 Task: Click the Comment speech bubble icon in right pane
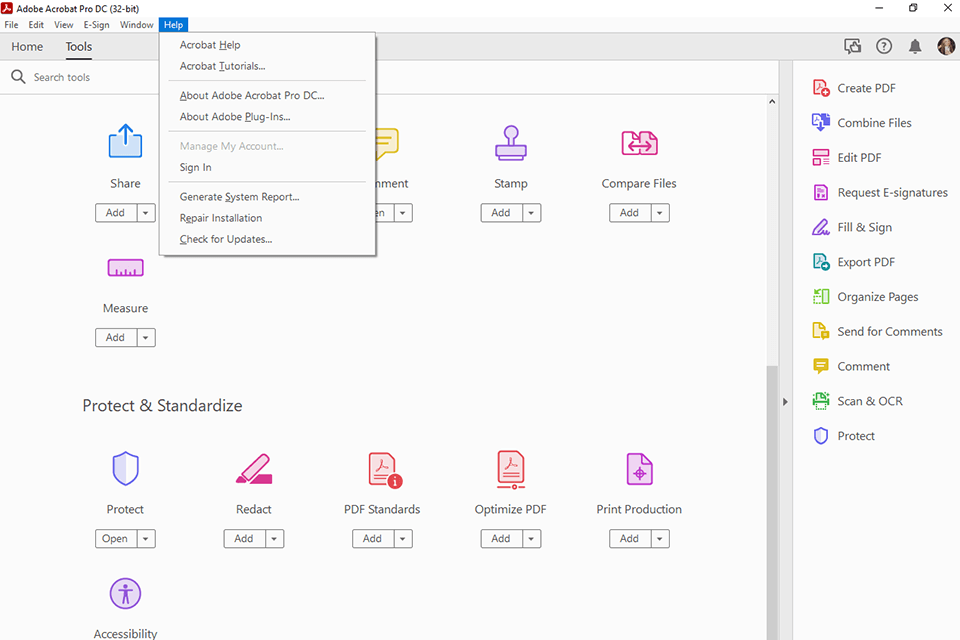821,366
